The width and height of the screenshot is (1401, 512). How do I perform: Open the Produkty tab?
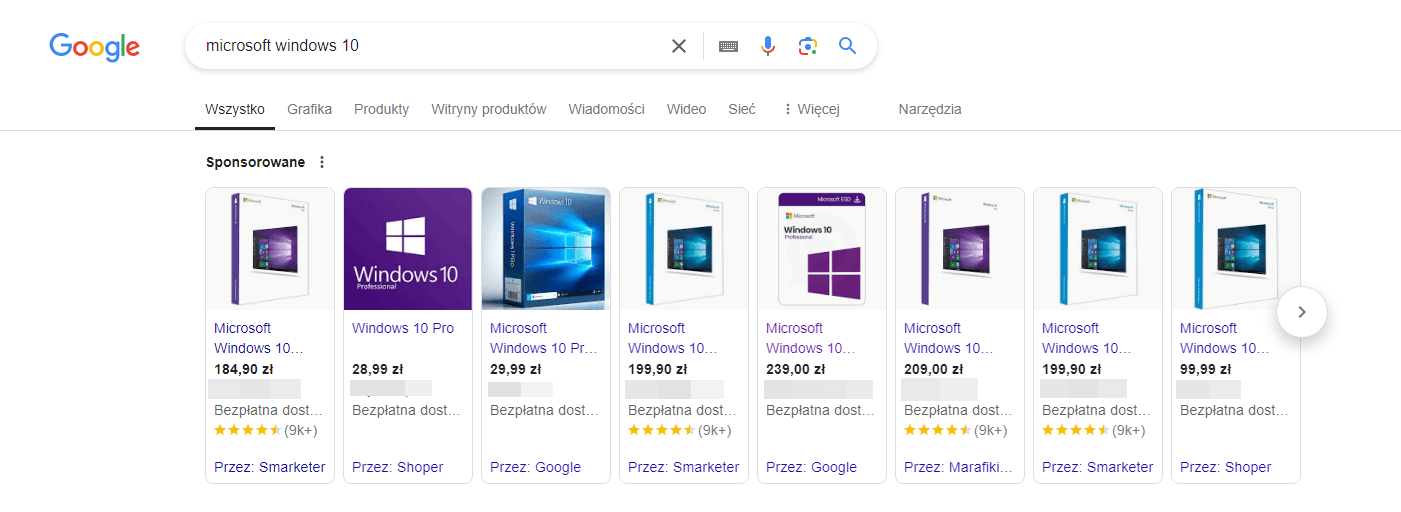[x=381, y=109]
